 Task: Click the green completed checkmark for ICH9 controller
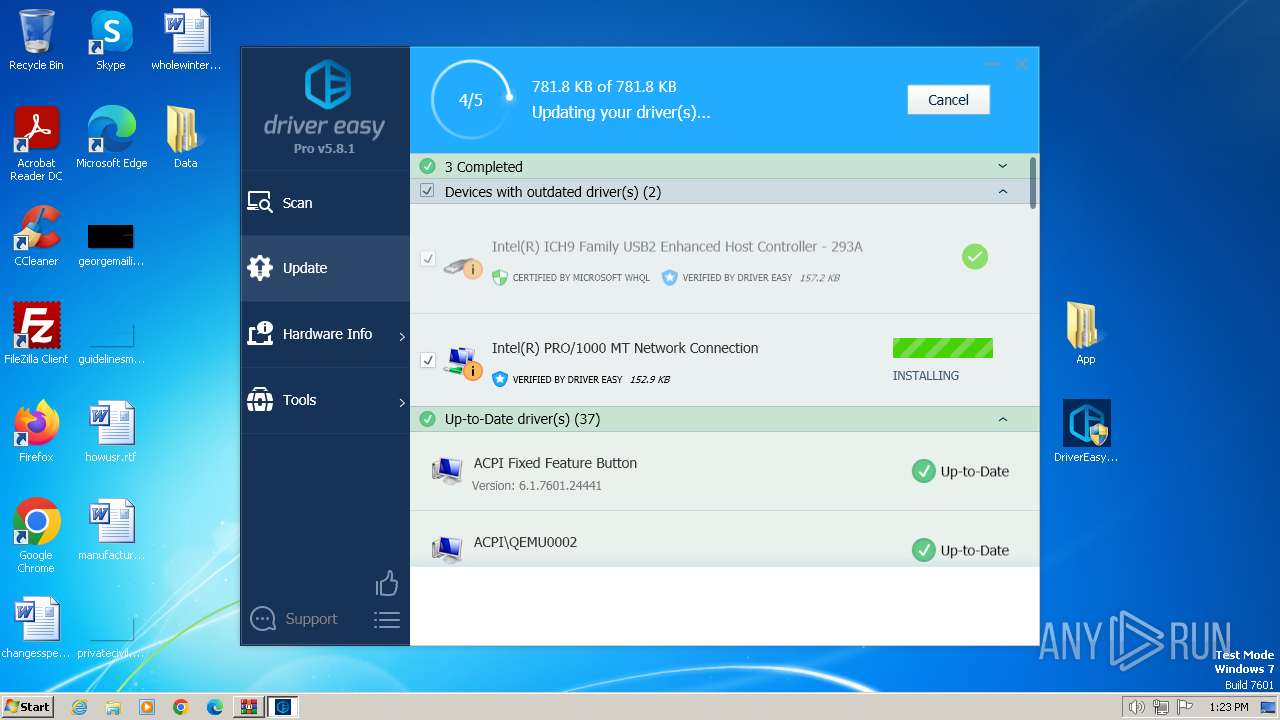click(x=975, y=257)
